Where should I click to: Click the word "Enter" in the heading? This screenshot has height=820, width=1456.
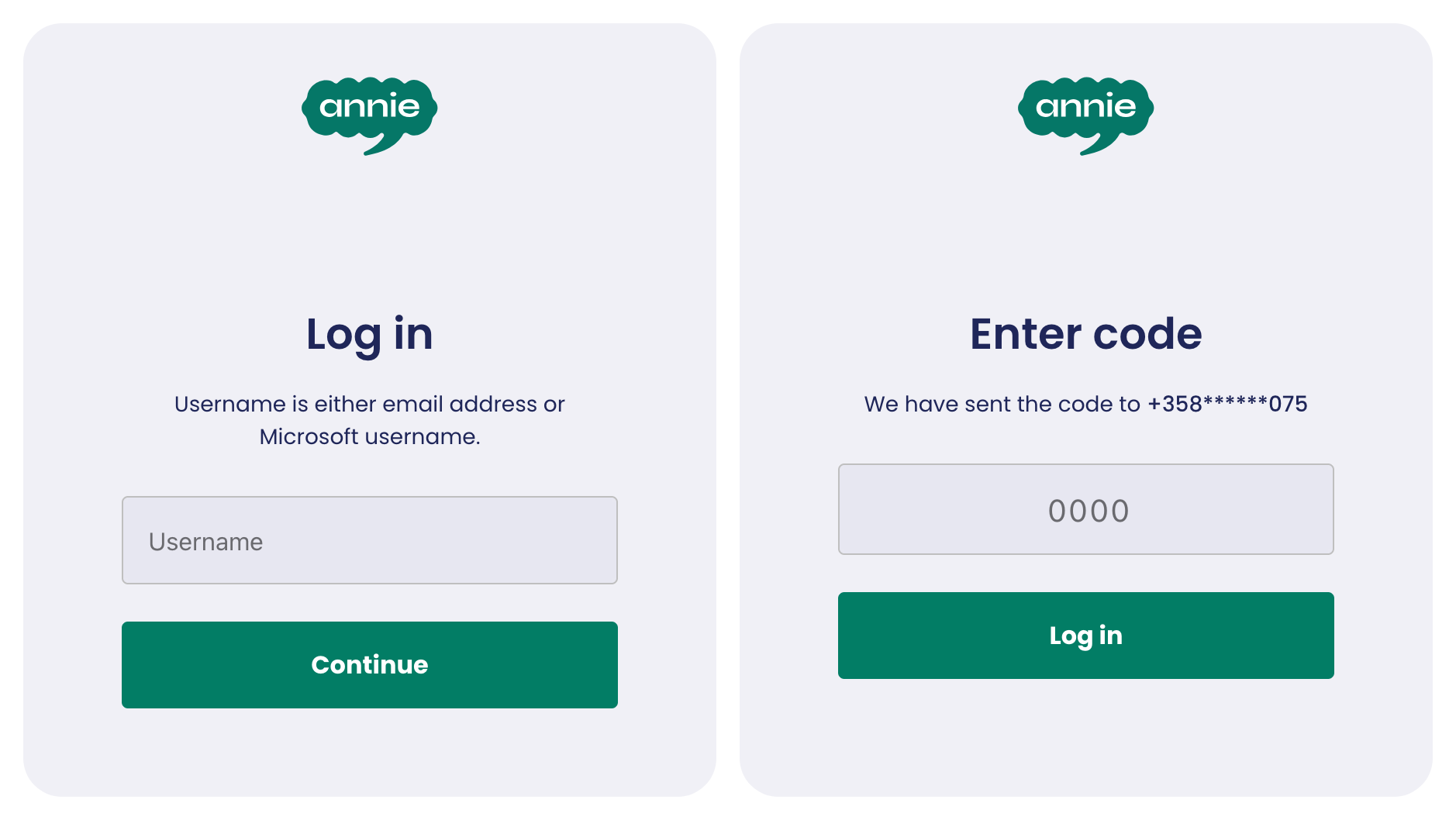(1025, 334)
